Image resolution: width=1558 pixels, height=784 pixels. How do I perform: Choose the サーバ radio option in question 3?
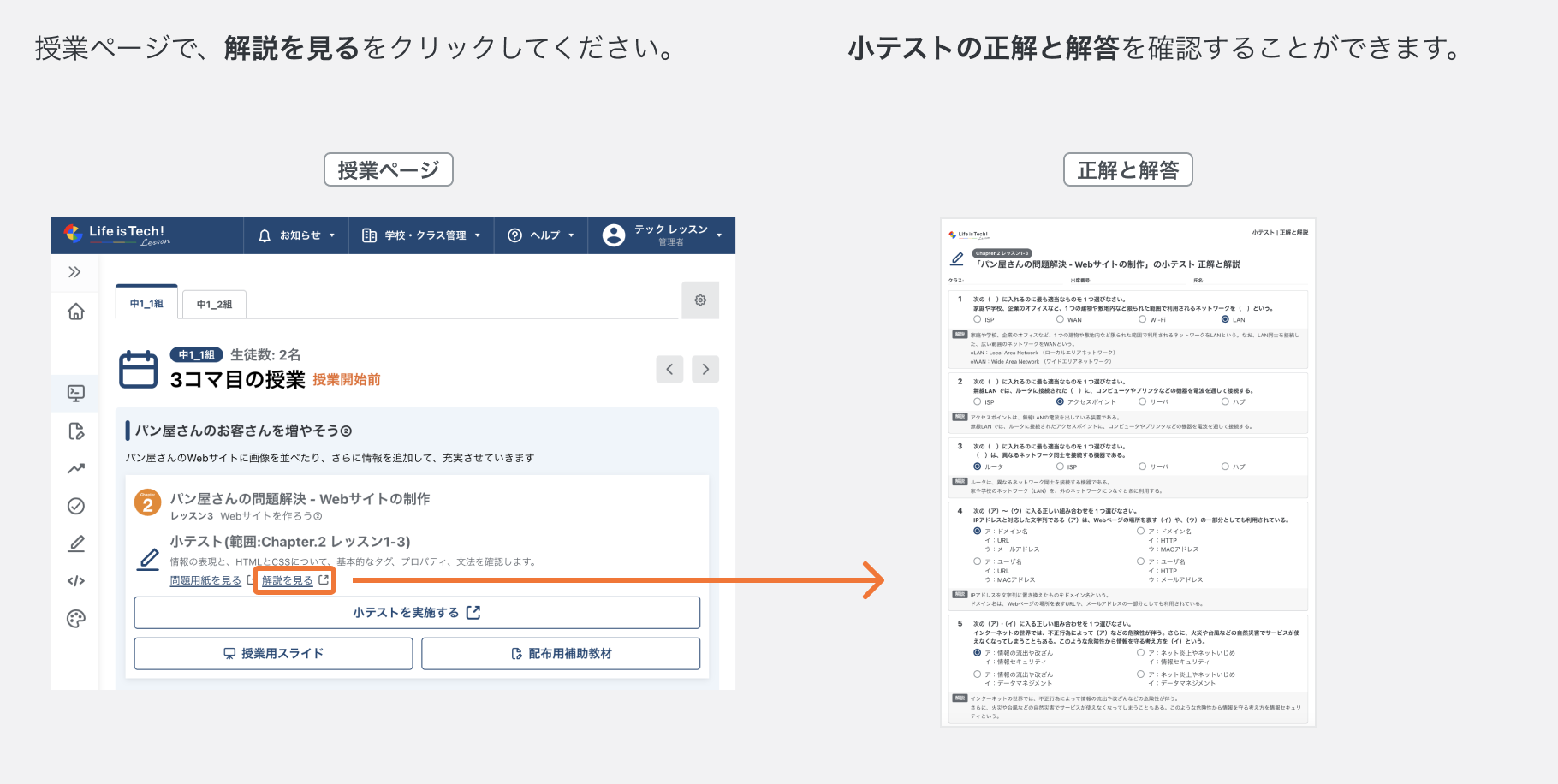(1142, 466)
